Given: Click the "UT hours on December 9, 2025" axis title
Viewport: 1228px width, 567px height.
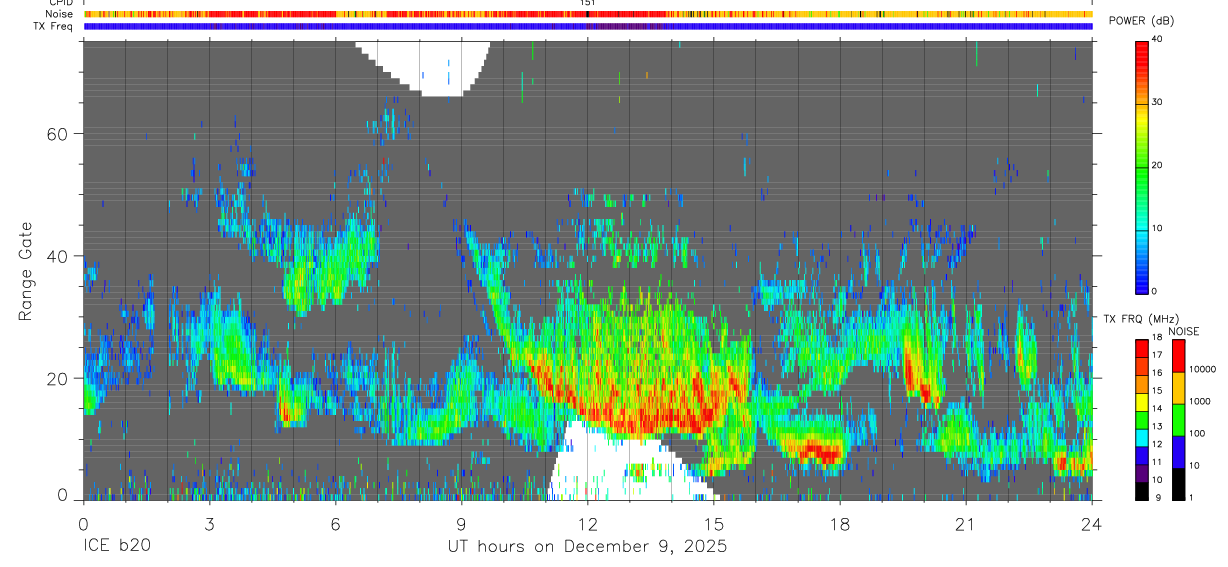Looking at the screenshot, I should point(587,547).
